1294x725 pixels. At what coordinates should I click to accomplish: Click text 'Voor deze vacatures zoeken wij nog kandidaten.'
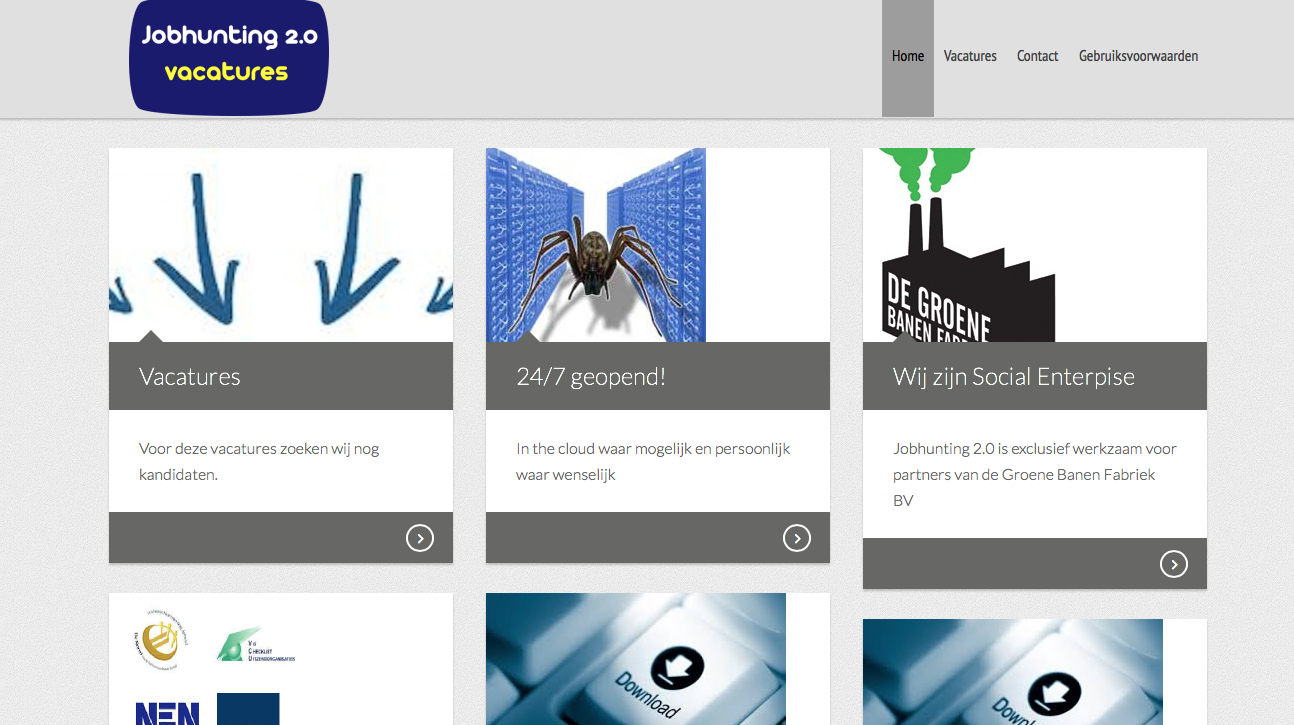[259, 462]
